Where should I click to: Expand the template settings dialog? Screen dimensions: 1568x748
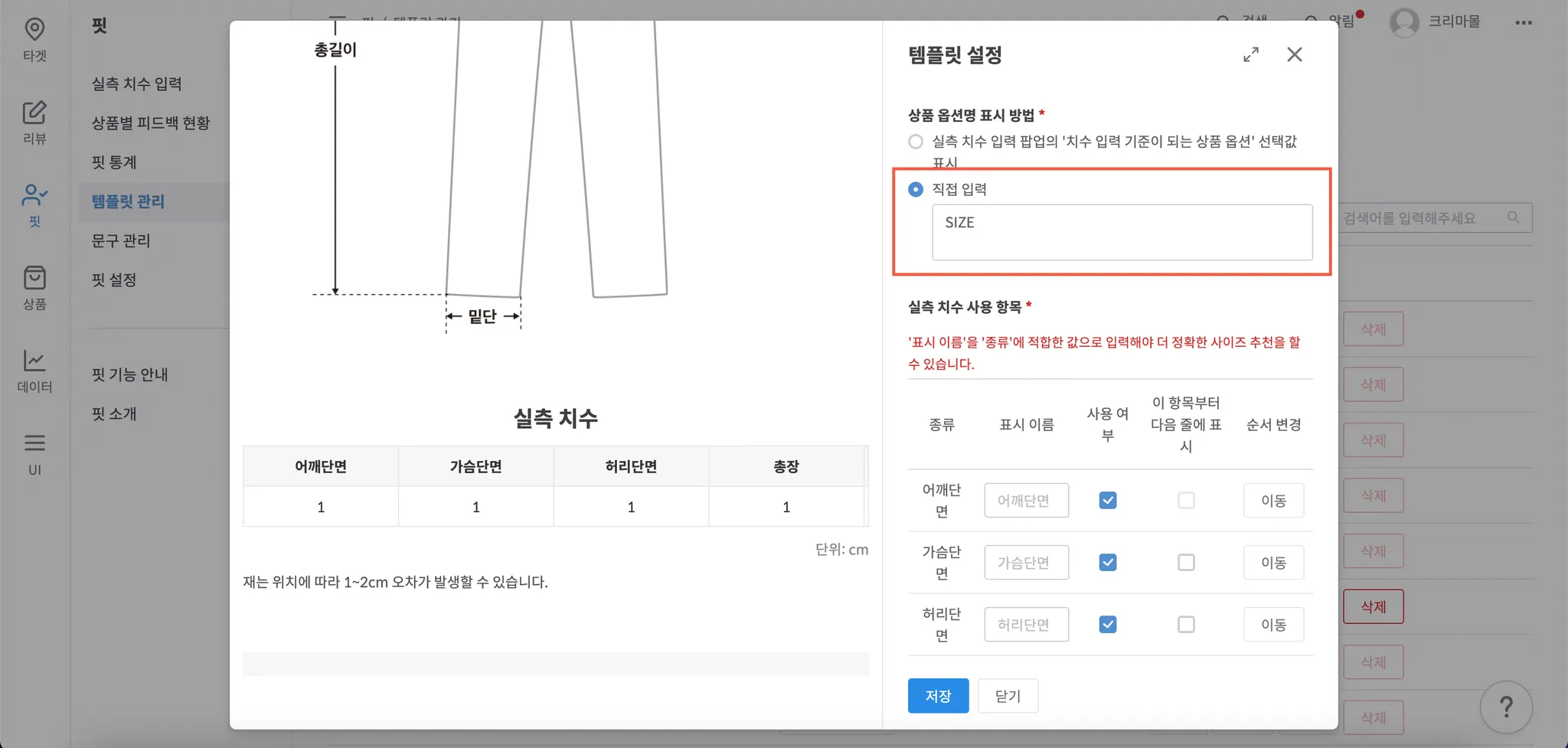[1251, 54]
